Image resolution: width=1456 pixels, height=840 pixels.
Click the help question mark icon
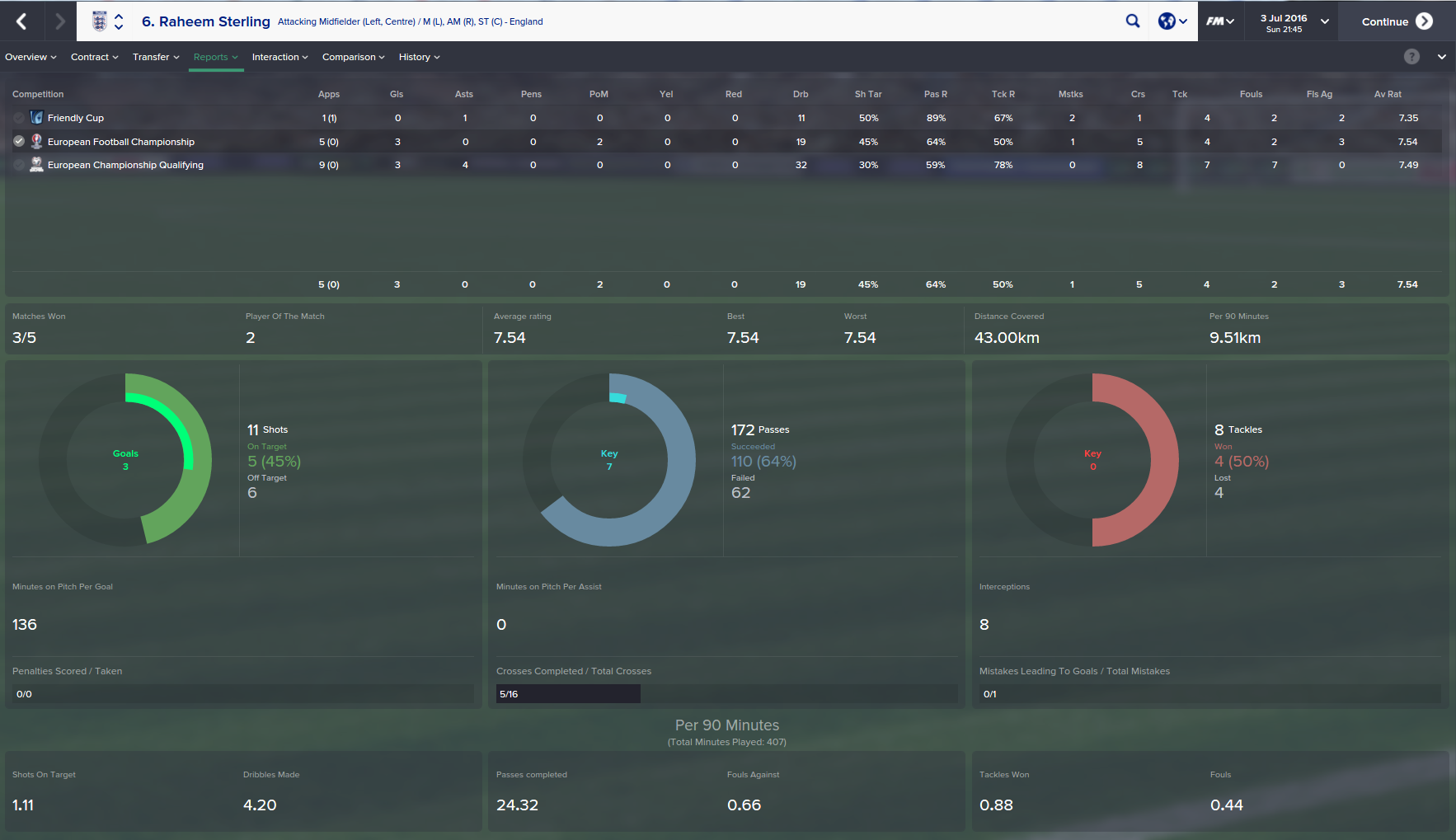pos(1411,56)
